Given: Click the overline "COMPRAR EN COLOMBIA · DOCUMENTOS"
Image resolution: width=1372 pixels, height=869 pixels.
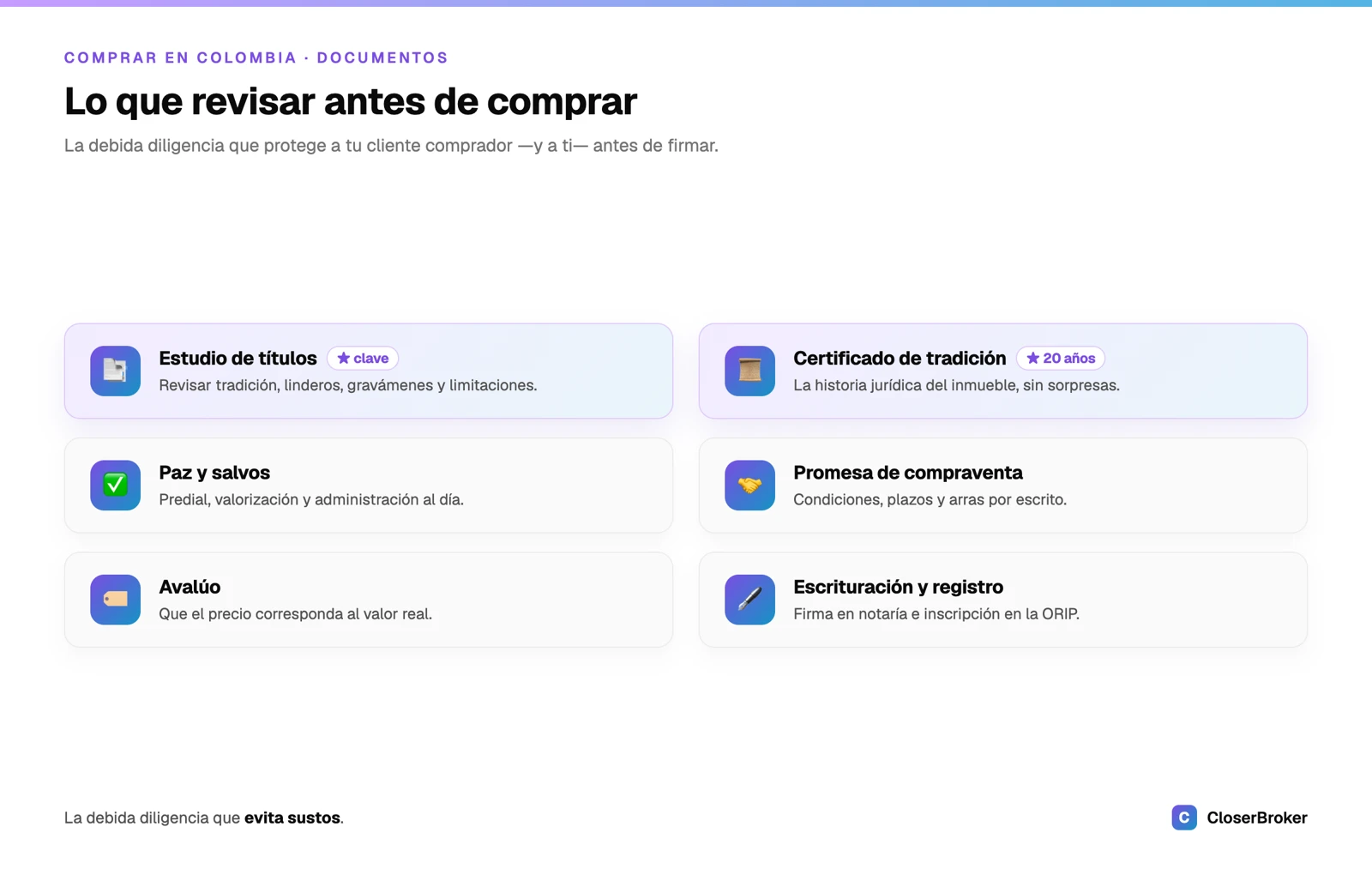Looking at the screenshot, I should [x=256, y=57].
